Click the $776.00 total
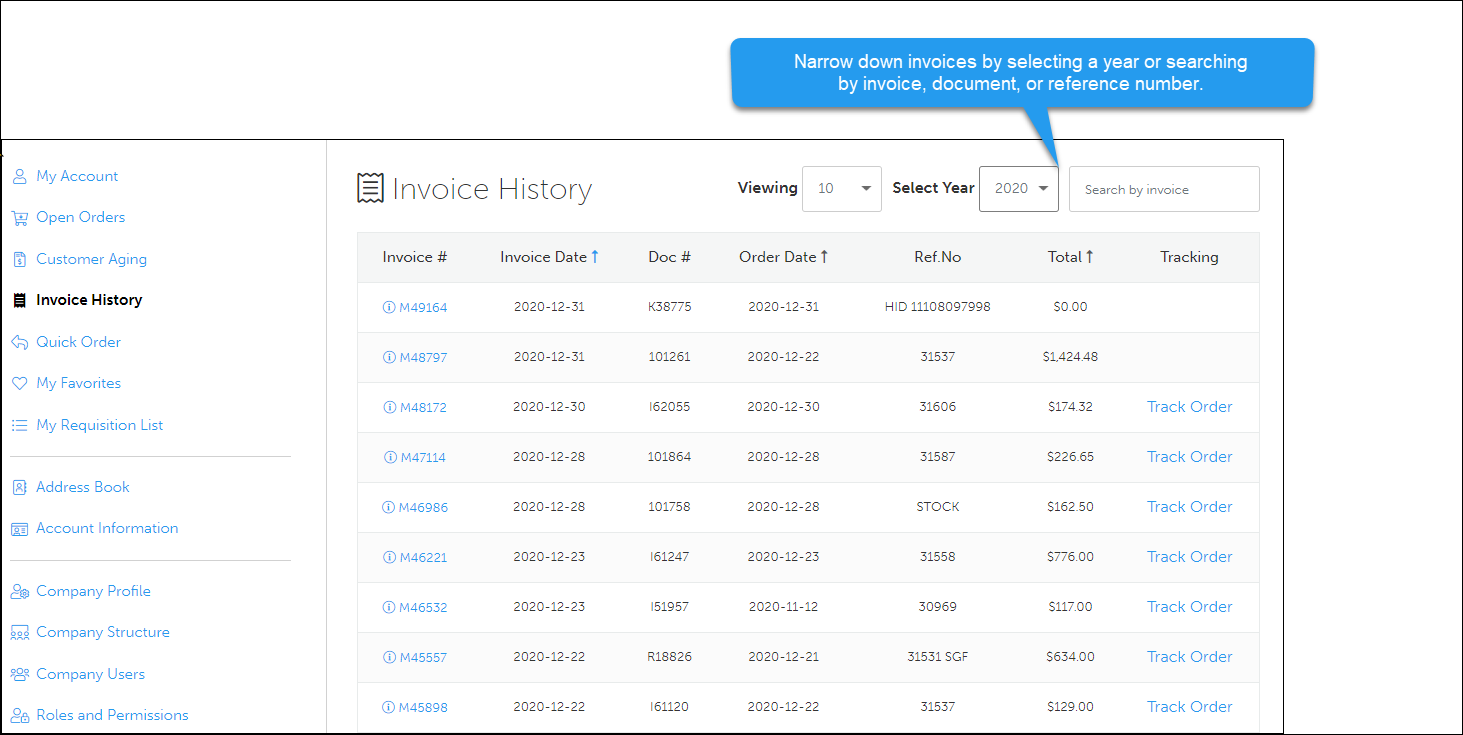The width and height of the screenshot is (1463, 735). point(1070,557)
